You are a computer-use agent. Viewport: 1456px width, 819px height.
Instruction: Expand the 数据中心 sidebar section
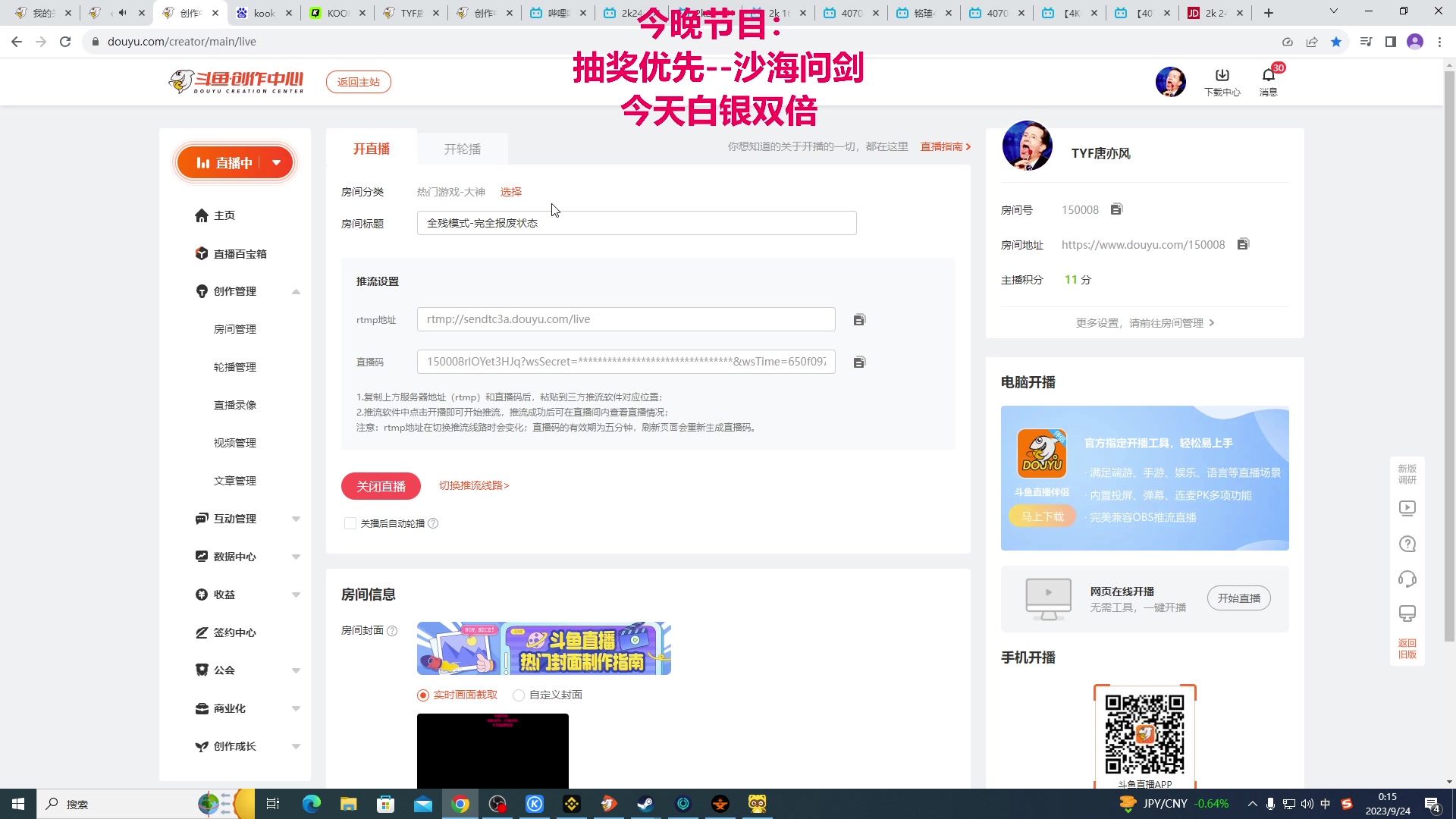[x=296, y=557]
